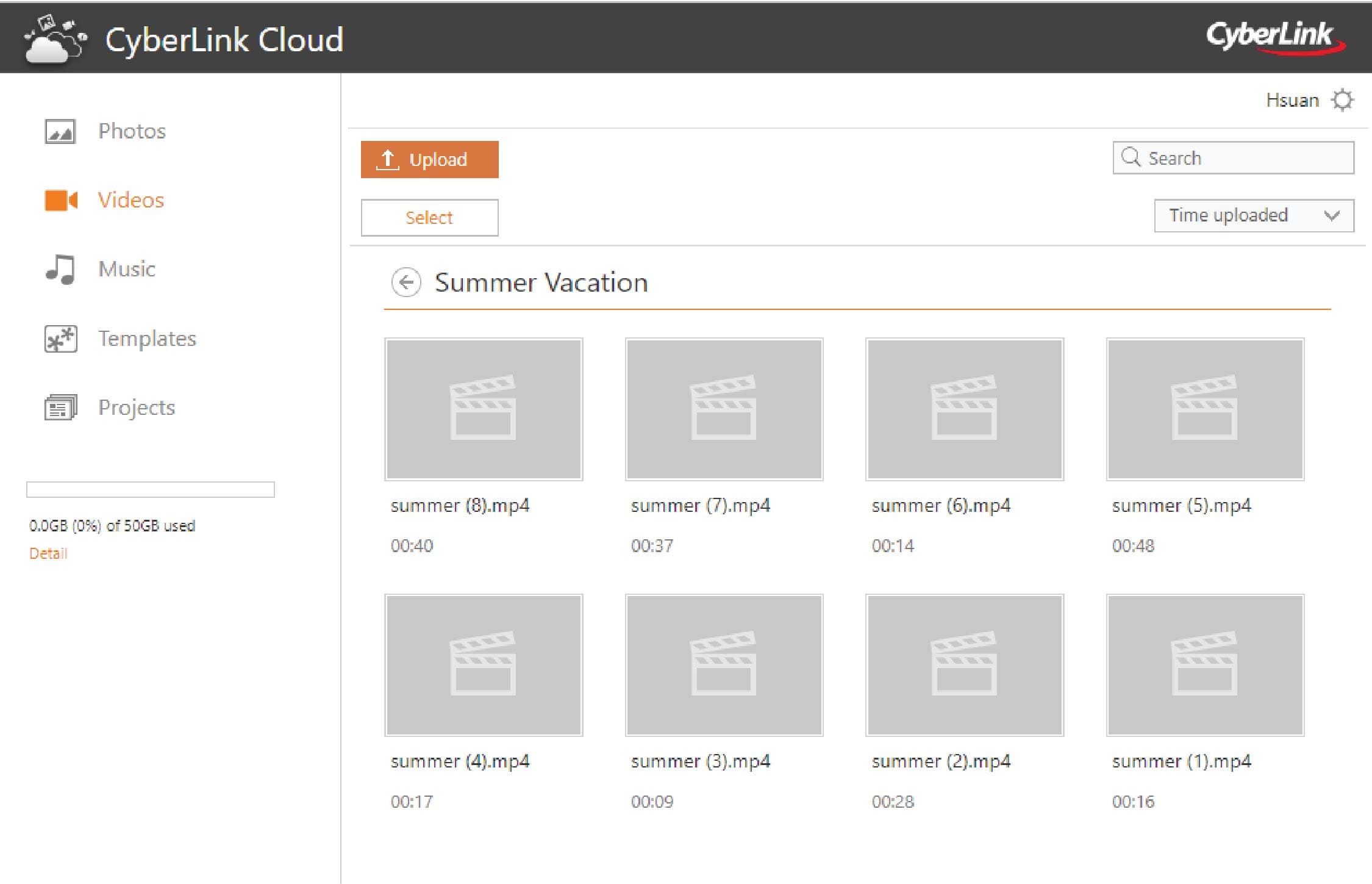
Task: Open the summer (5).mp4 thumbnail
Action: 1205,409
